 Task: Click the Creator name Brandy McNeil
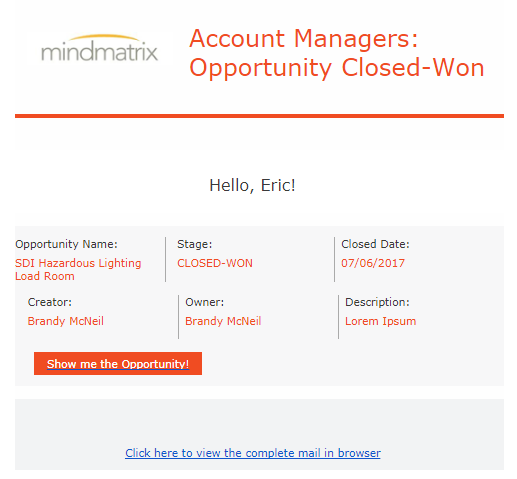click(66, 321)
